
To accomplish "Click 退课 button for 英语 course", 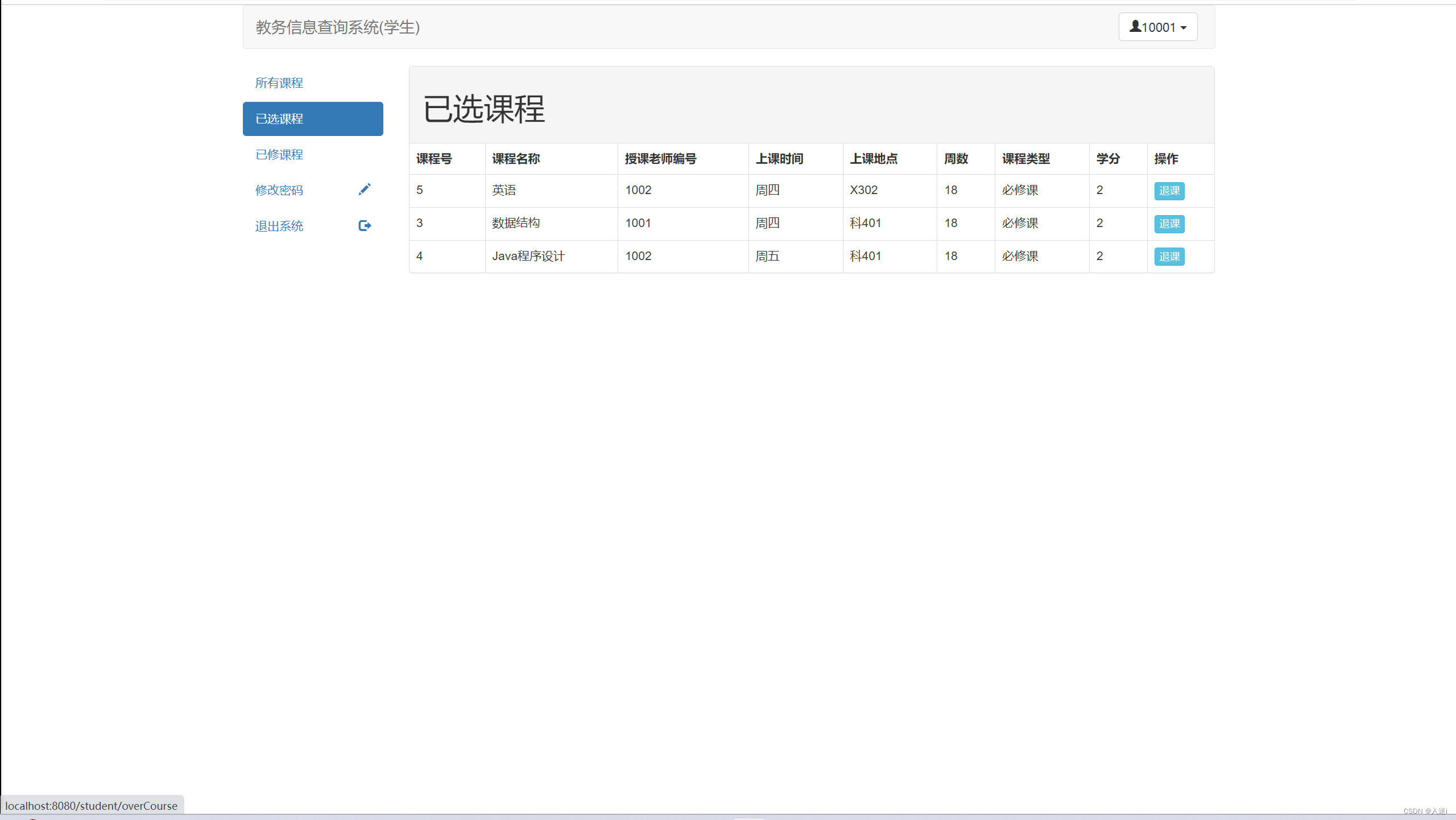I will click(x=1169, y=191).
